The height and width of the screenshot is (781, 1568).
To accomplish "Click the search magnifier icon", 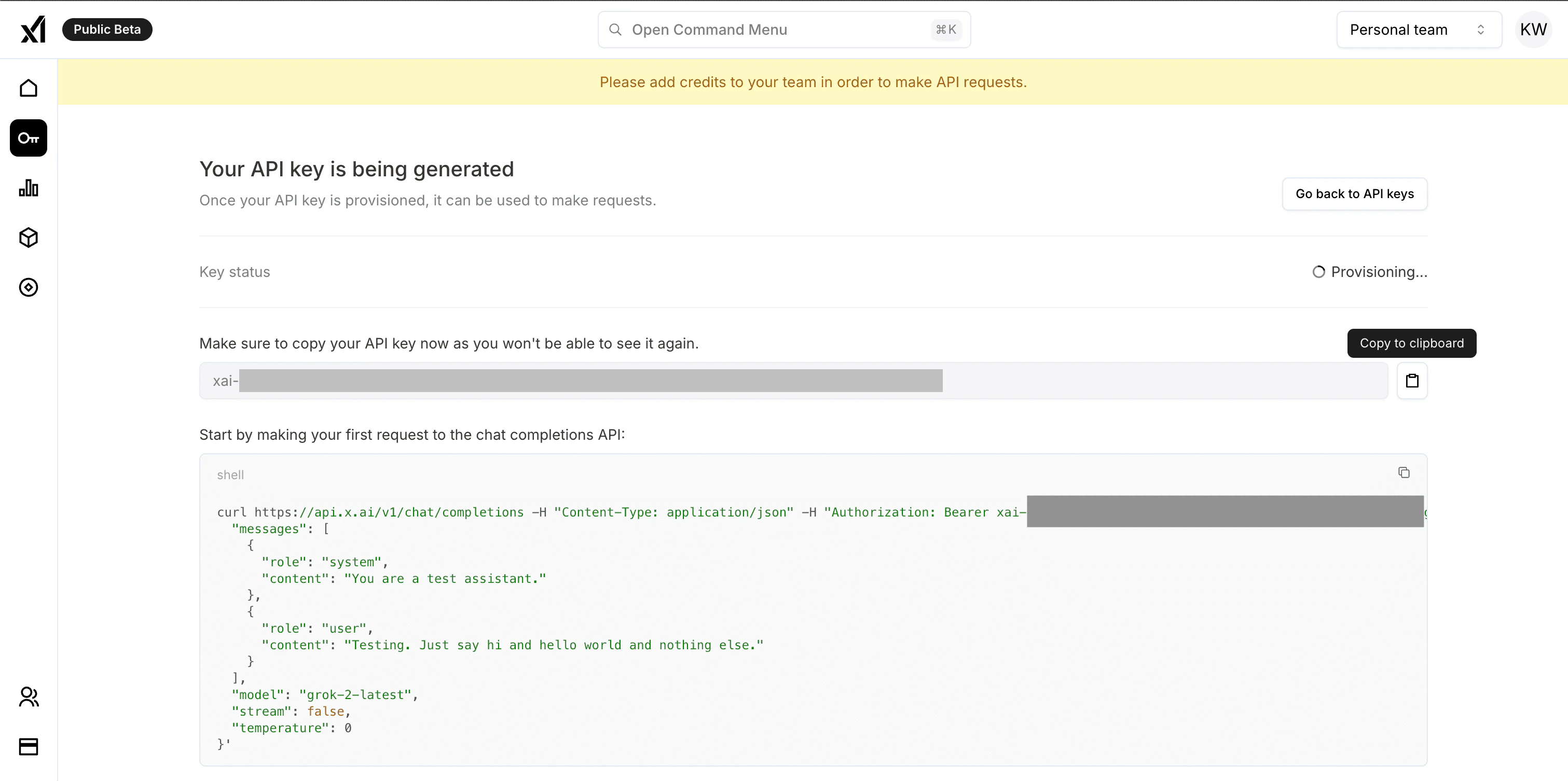I will coord(615,30).
